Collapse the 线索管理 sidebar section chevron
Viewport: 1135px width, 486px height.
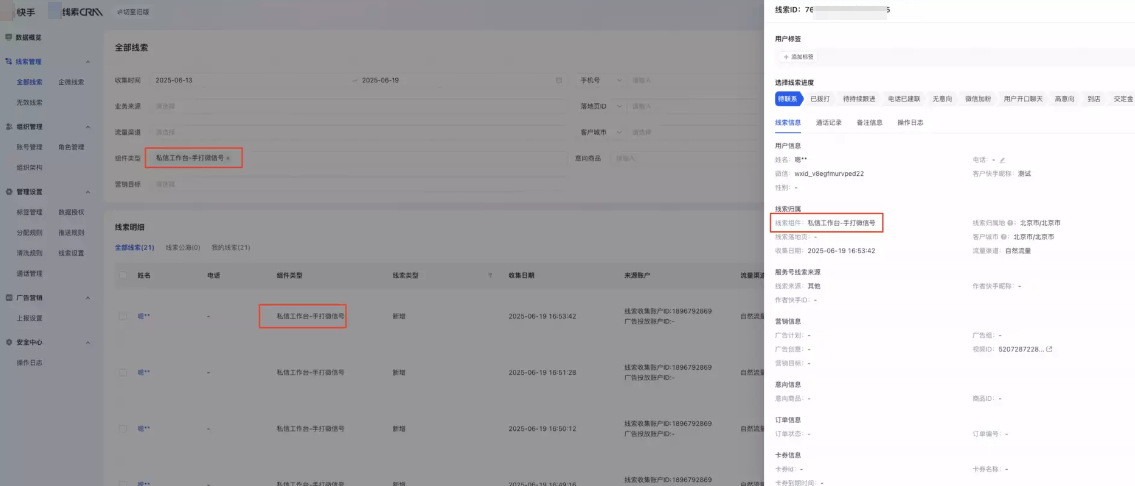(x=88, y=62)
